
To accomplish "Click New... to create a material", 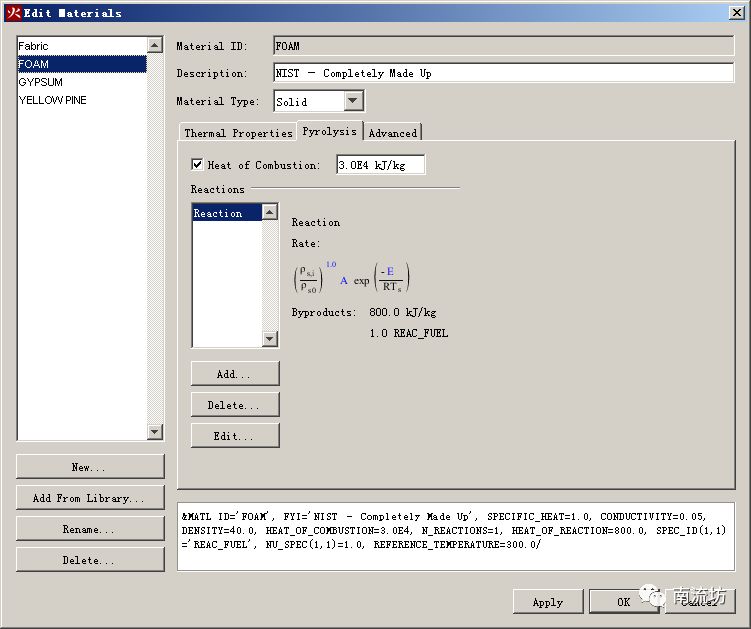I will pos(89,467).
